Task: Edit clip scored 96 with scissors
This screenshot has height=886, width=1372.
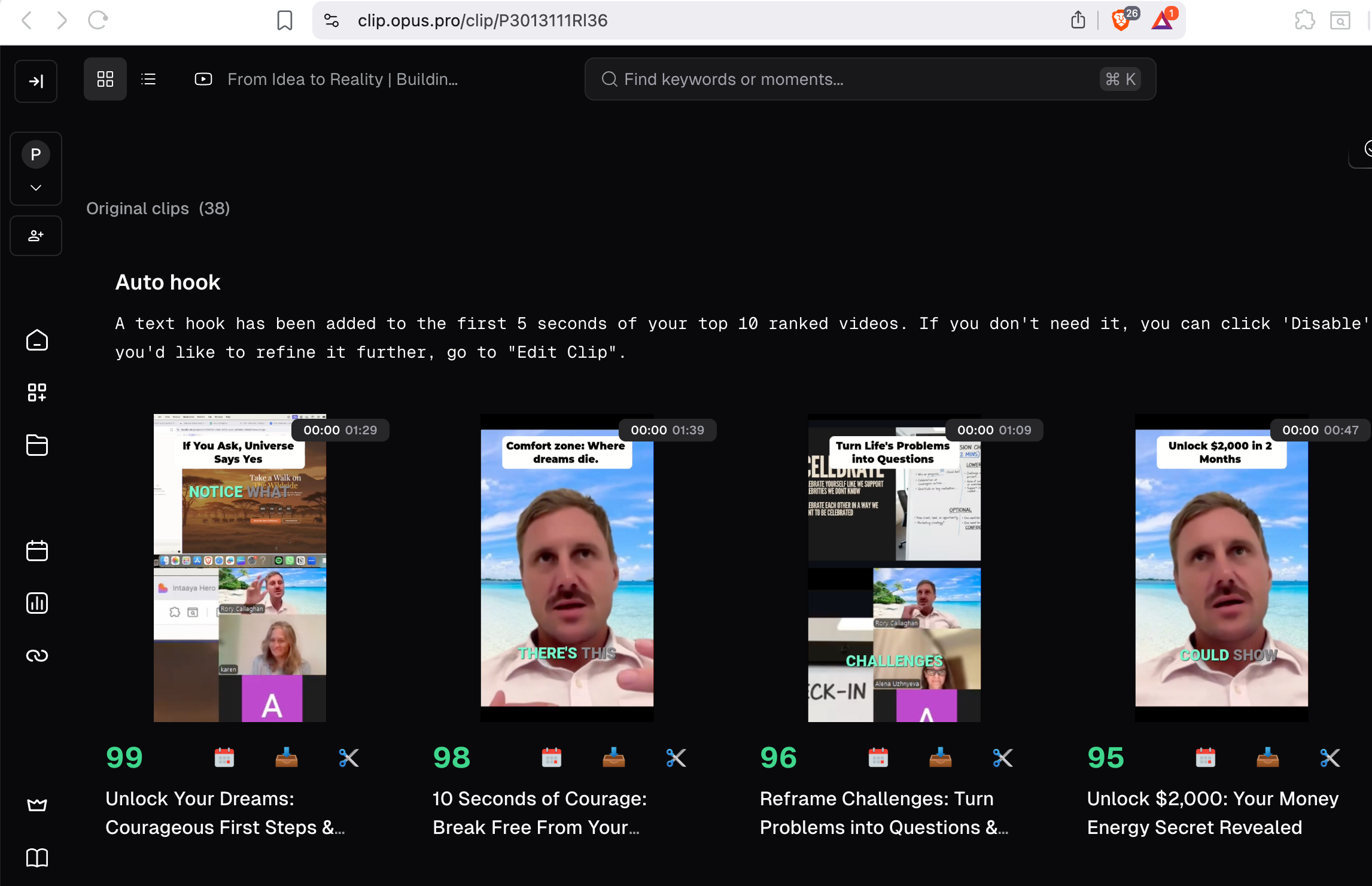Action: 1002,757
